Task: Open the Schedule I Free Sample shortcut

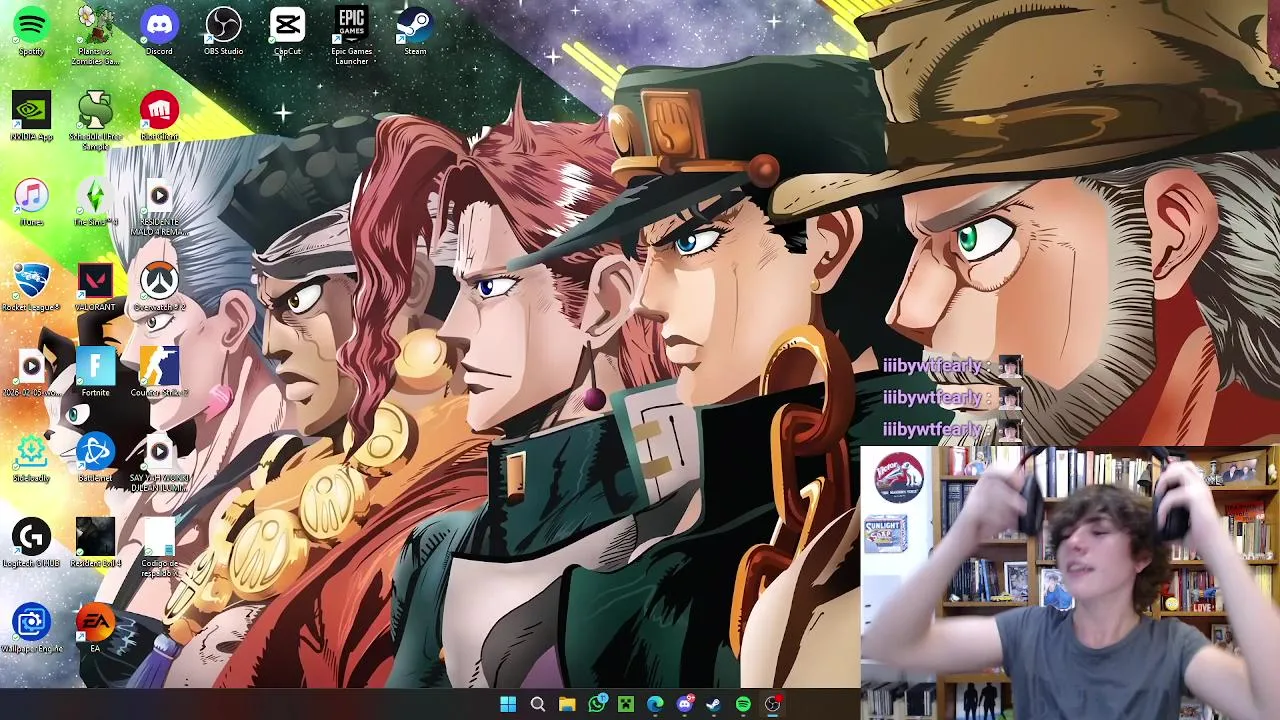Action: (95, 121)
